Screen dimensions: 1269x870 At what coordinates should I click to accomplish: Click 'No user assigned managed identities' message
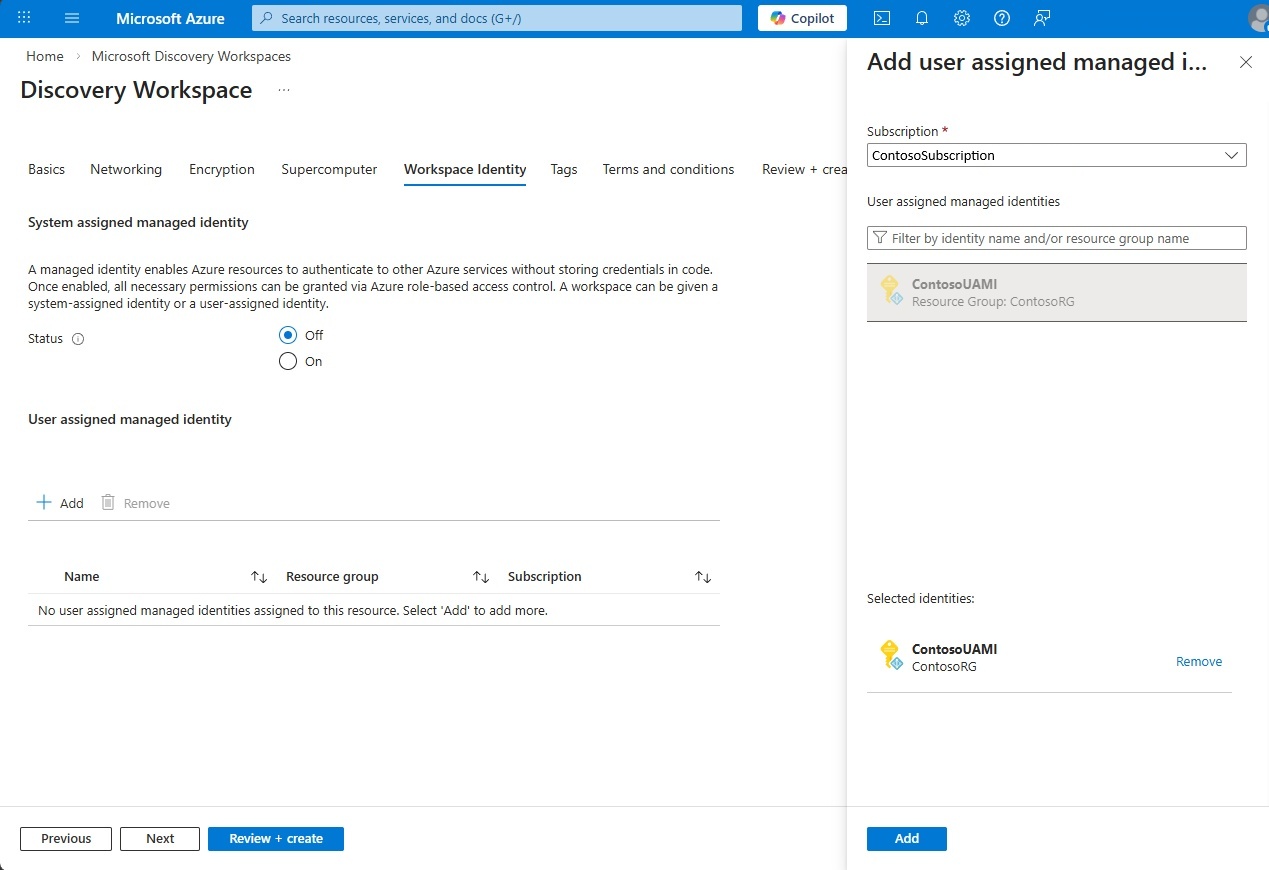pos(293,610)
